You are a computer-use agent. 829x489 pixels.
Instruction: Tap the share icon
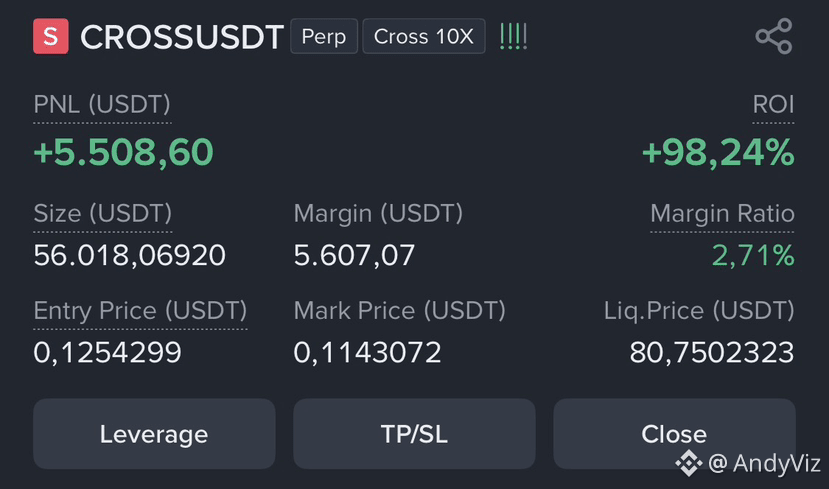tap(774, 36)
